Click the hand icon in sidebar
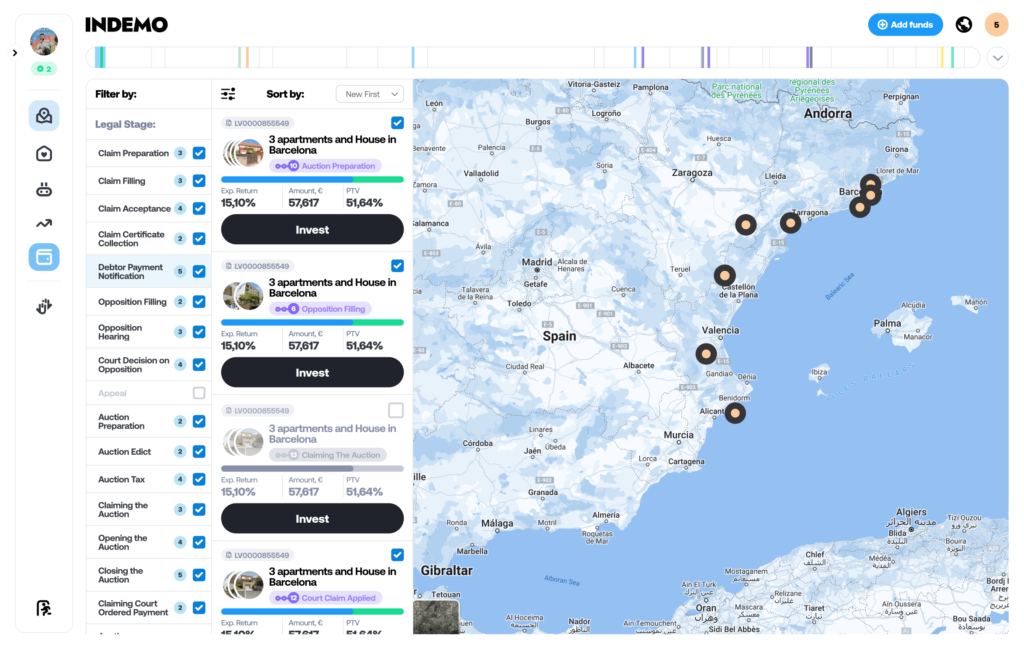This screenshot has height=647, width=1024. click(x=44, y=306)
